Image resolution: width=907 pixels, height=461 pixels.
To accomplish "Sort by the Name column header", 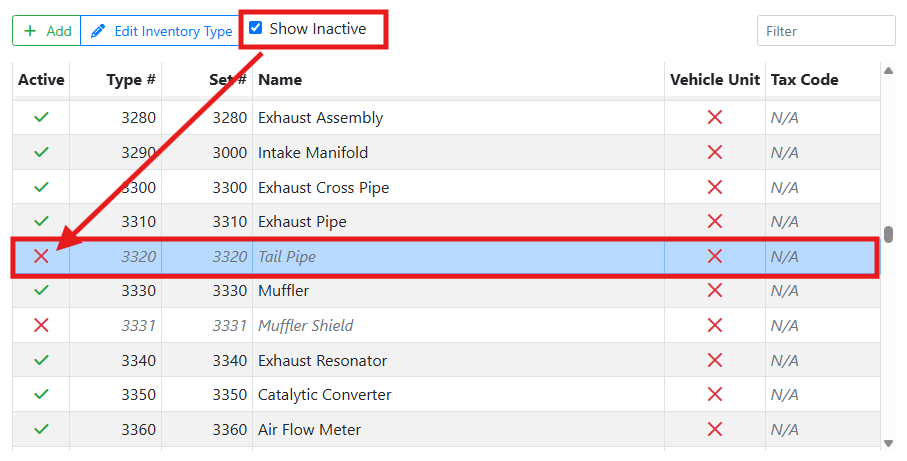I will click(x=280, y=80).
